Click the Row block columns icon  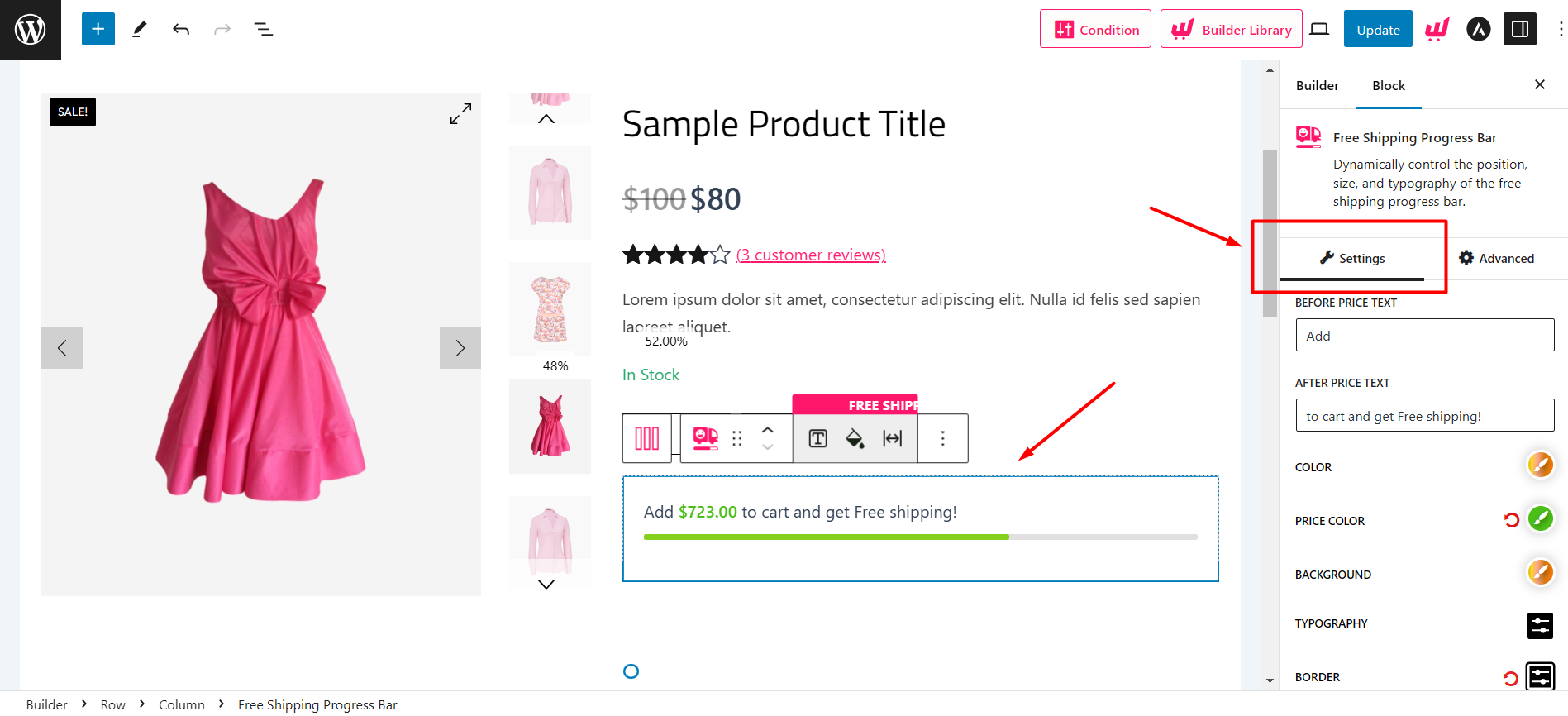pyautogui.click(x=647, y=438)
